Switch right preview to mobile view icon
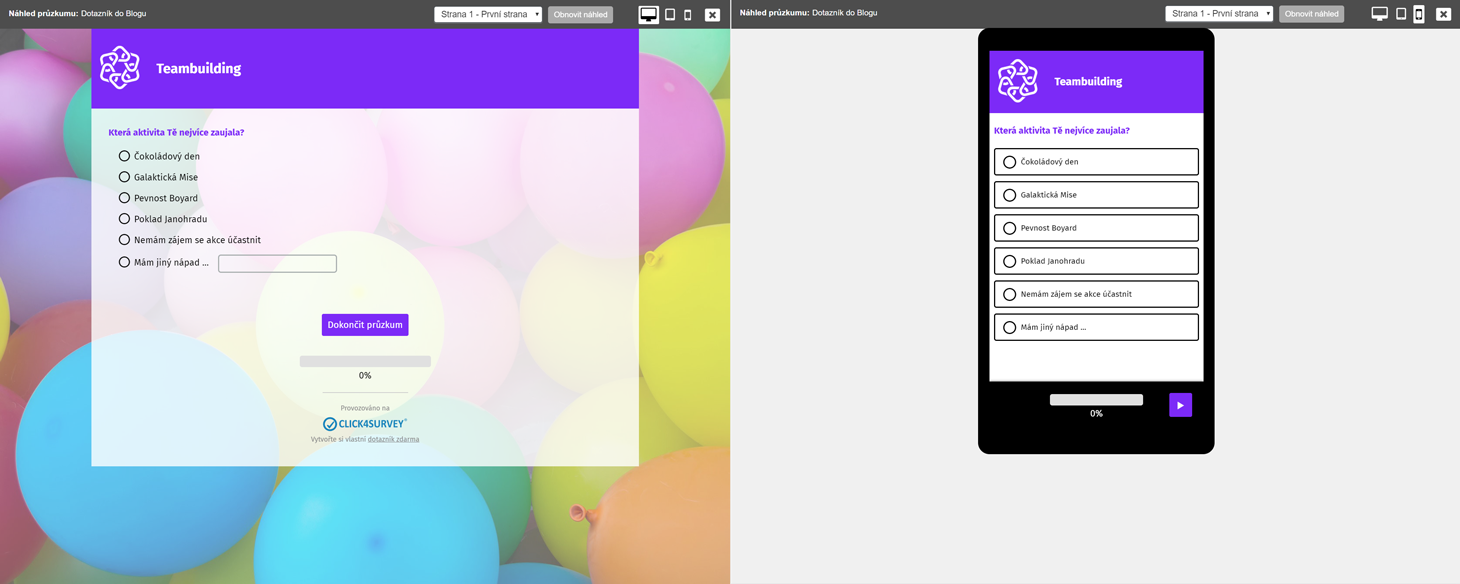Image resolution: width=1460 pixels, height=584 pixels. coord(1418,14)
